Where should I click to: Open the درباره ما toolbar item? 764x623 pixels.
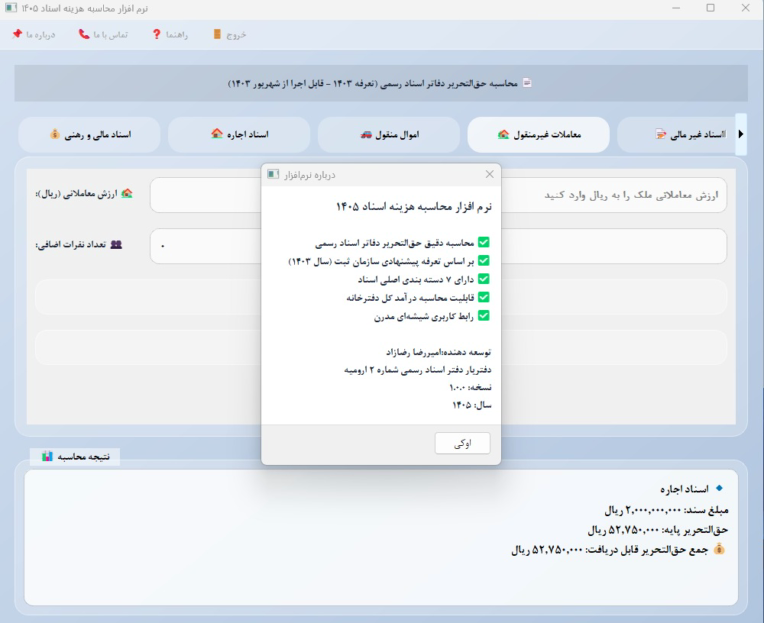tap(34, 35)
